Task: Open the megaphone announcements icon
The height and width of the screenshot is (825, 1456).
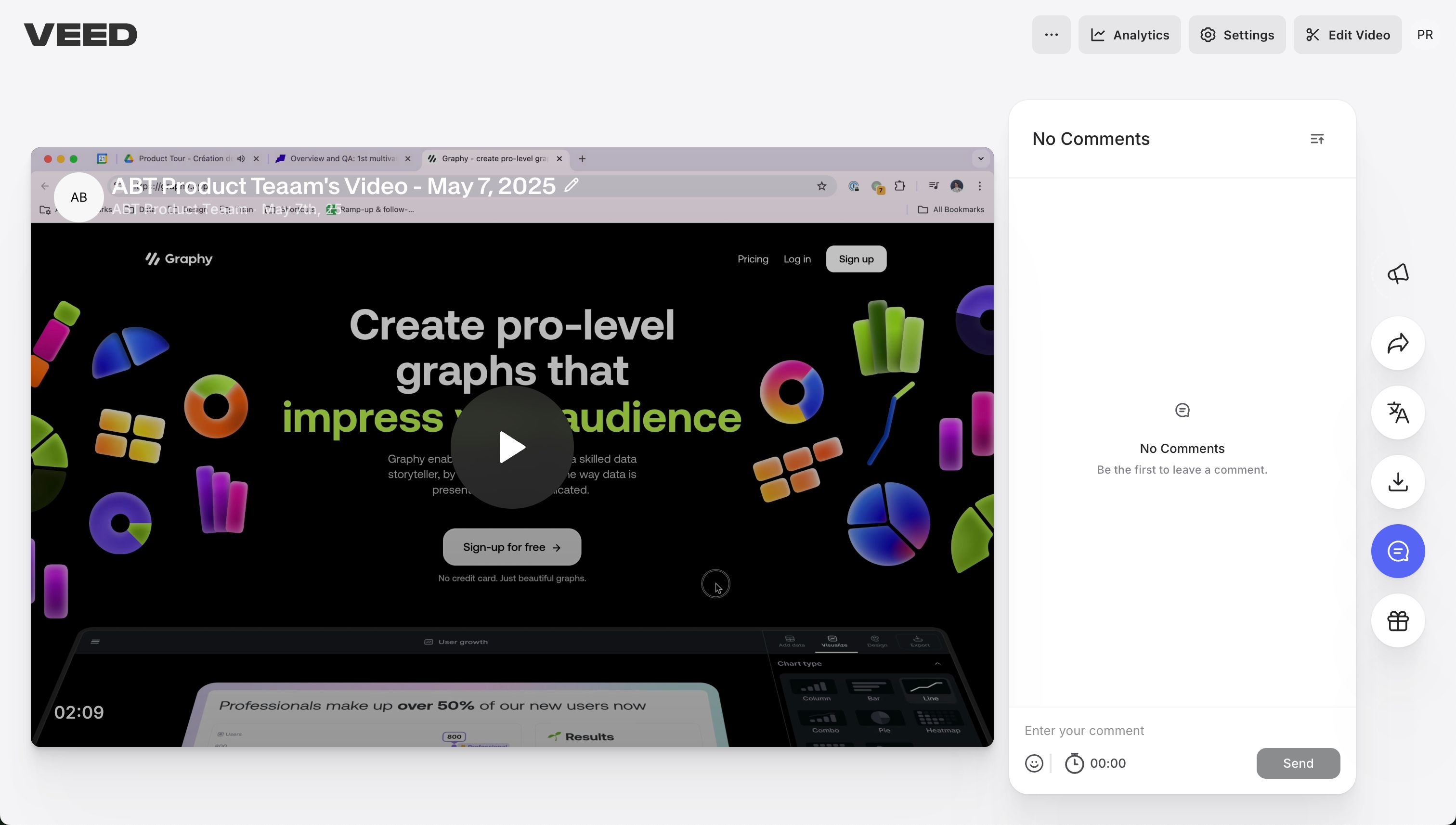Action: point(1398,274)
